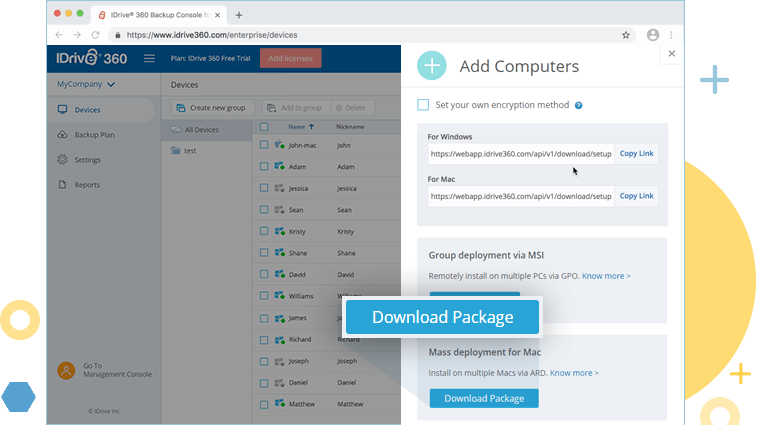The width and height of the screenshot is (760, 425).
Task: Click Know more about GPO deployment
Action: coord(606,276)
